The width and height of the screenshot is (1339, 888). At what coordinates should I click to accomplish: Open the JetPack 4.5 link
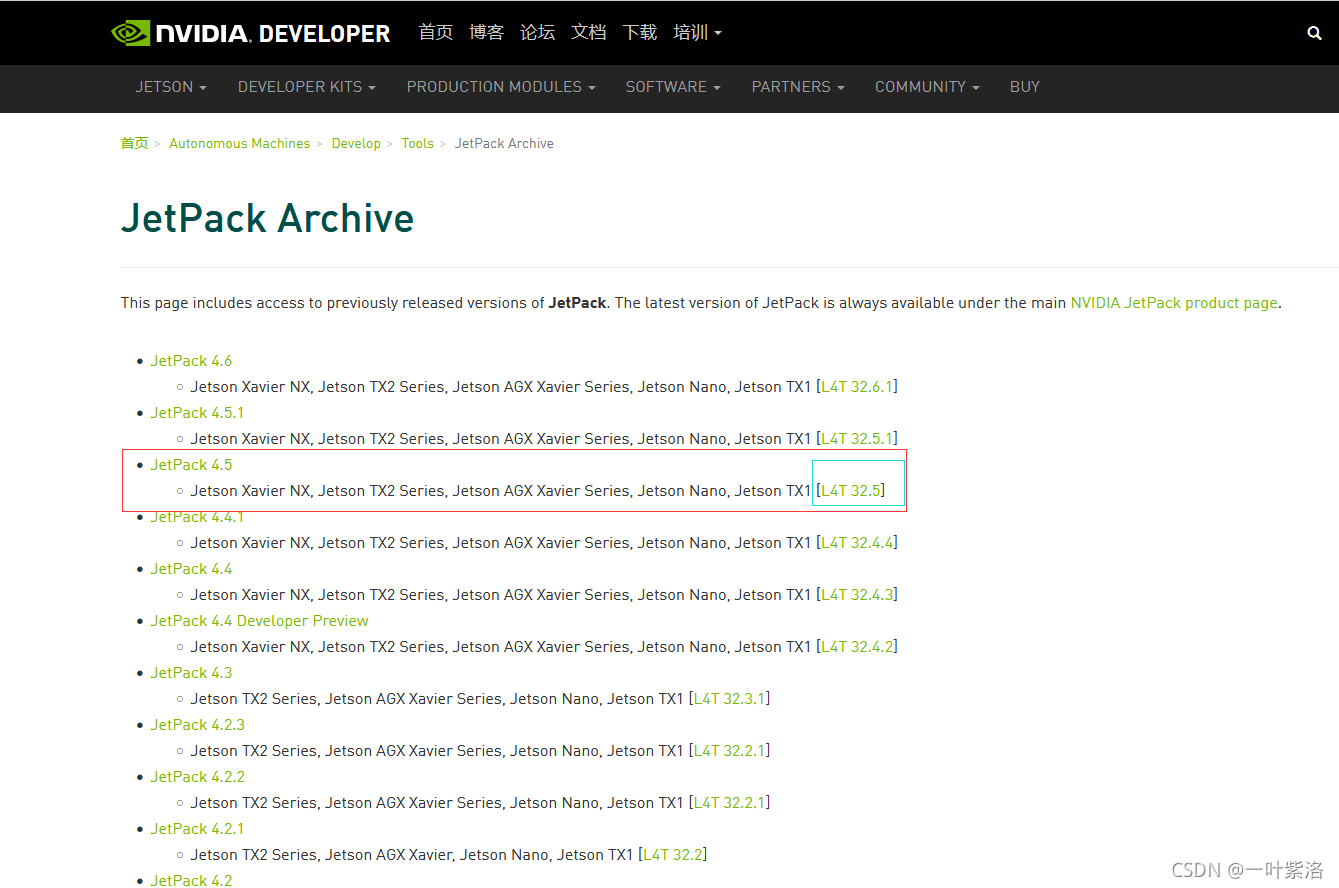click(x=191, y=465)
